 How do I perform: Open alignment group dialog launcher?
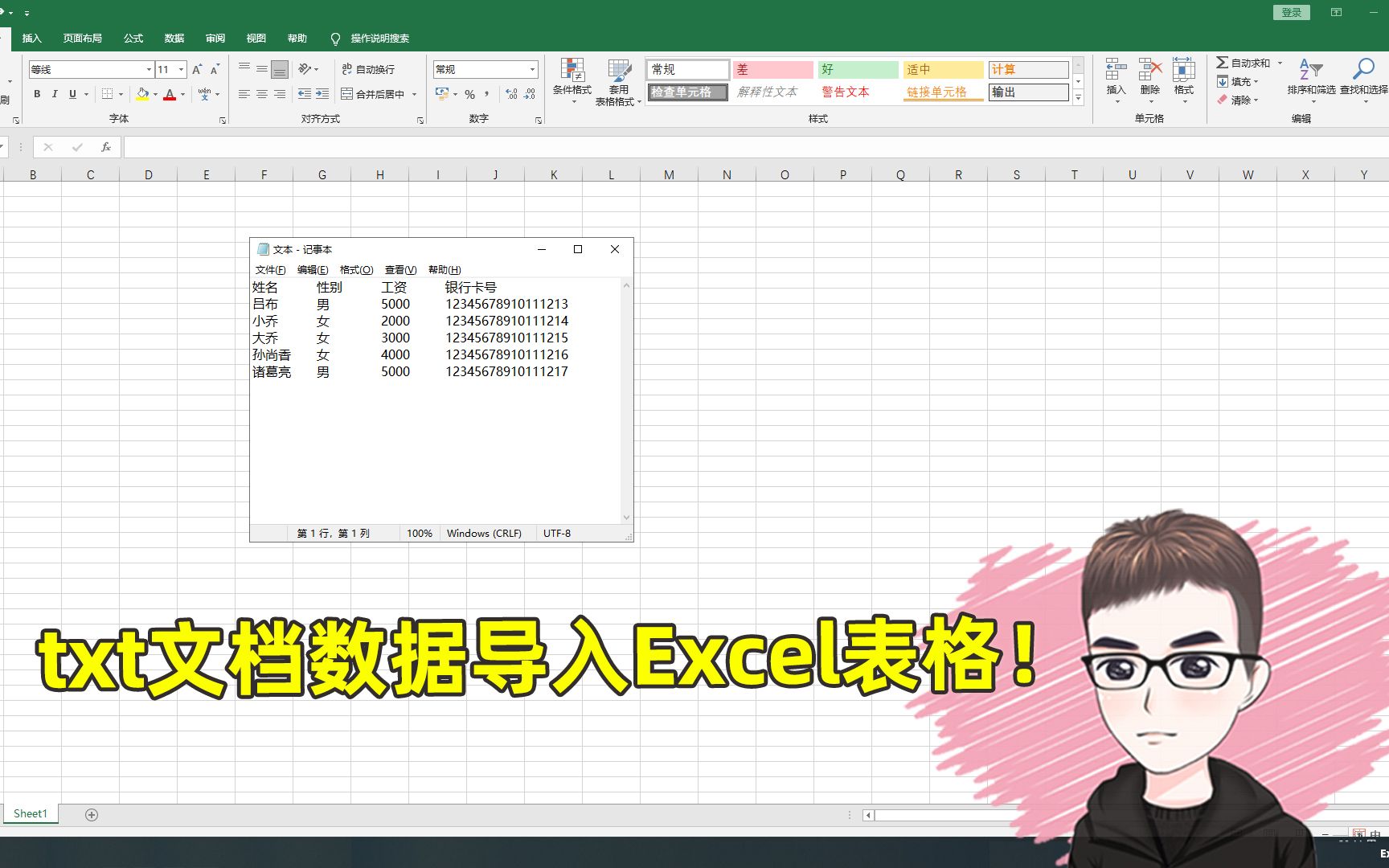(420, 121)
